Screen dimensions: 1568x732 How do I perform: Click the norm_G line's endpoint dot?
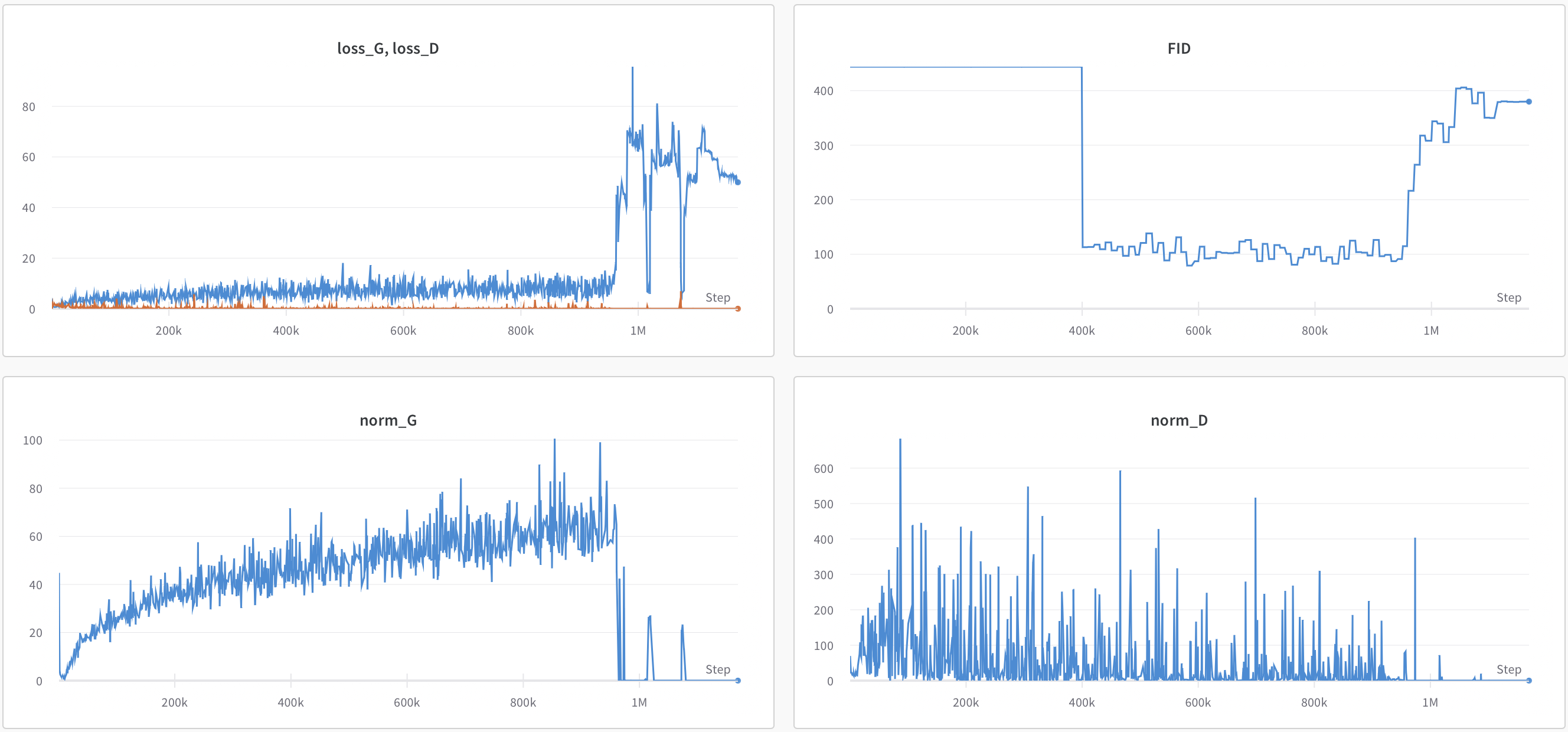pos(738,680)
